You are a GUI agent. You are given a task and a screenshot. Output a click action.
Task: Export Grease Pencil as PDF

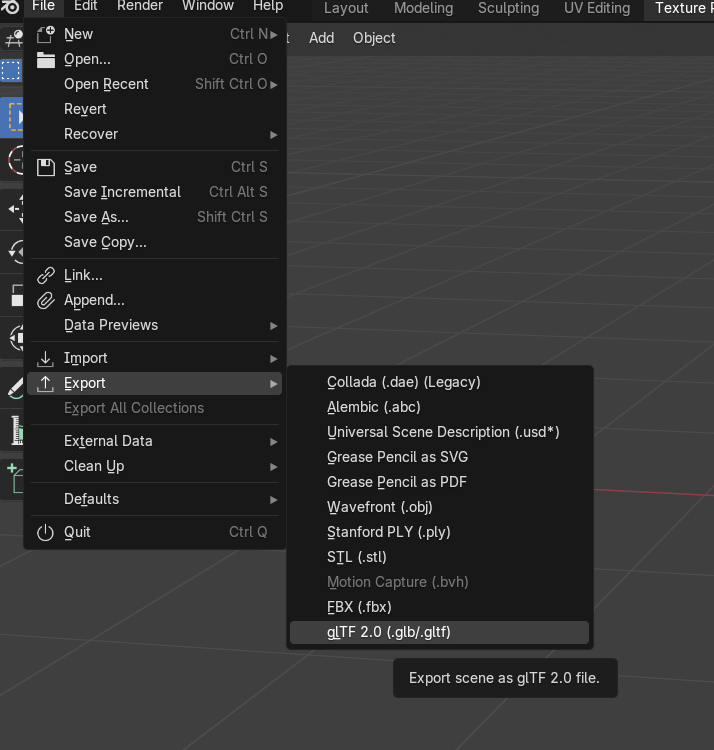(x=439, y=482)
